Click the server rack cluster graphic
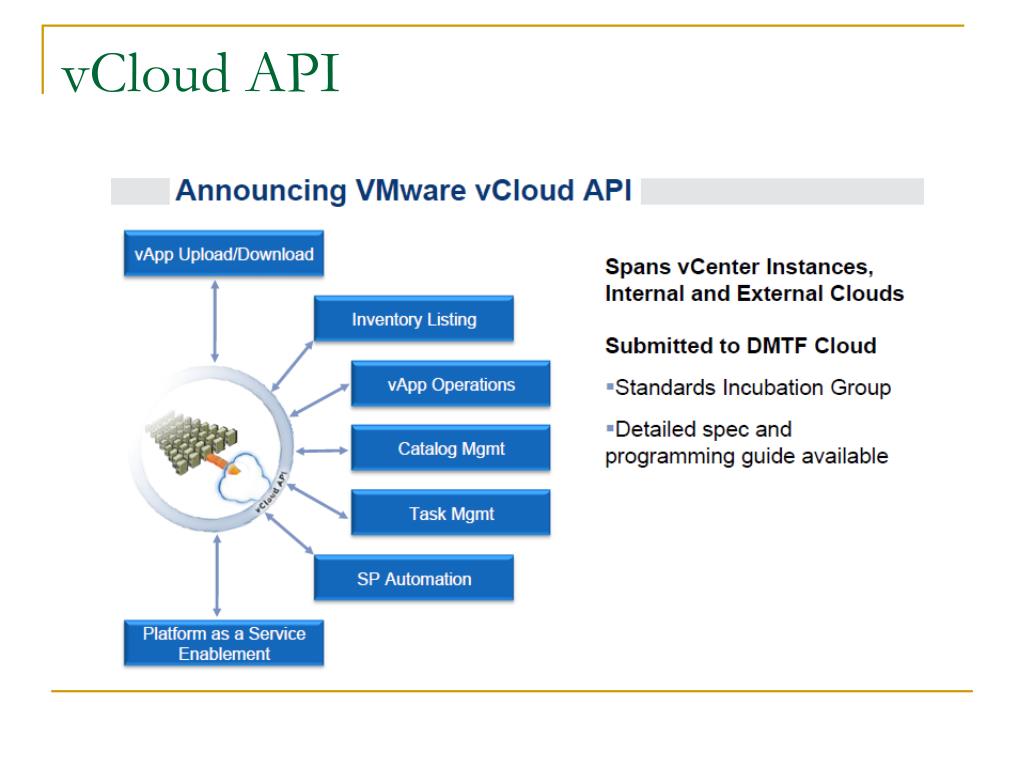 pyautogui.click(x=191, y=441)
